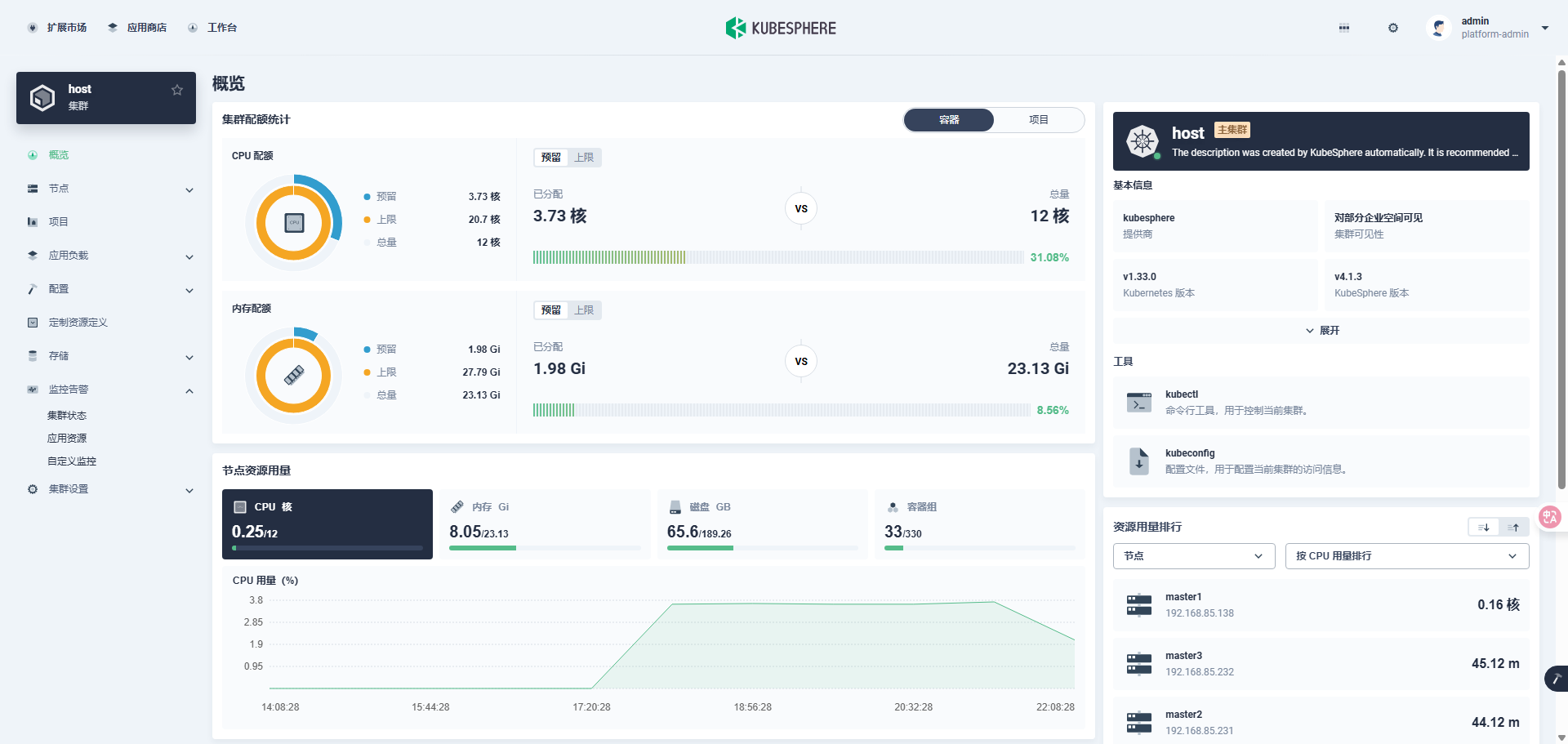Sort resource ranking in ascending order
1568x744 pixels.
point(1513,528)
